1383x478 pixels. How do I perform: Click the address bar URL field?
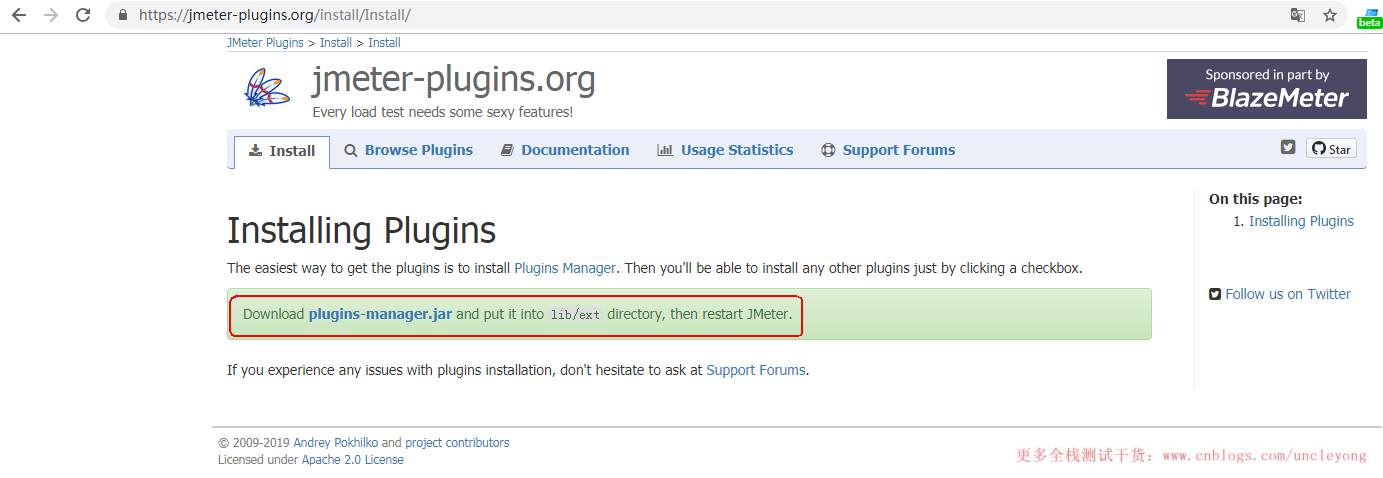click(700, 15)
